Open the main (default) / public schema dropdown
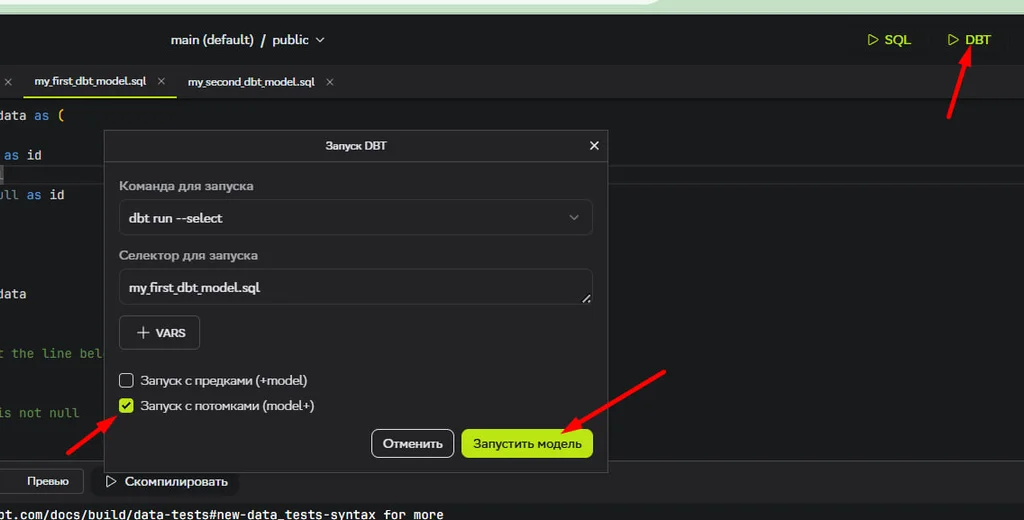 [248, 40]
